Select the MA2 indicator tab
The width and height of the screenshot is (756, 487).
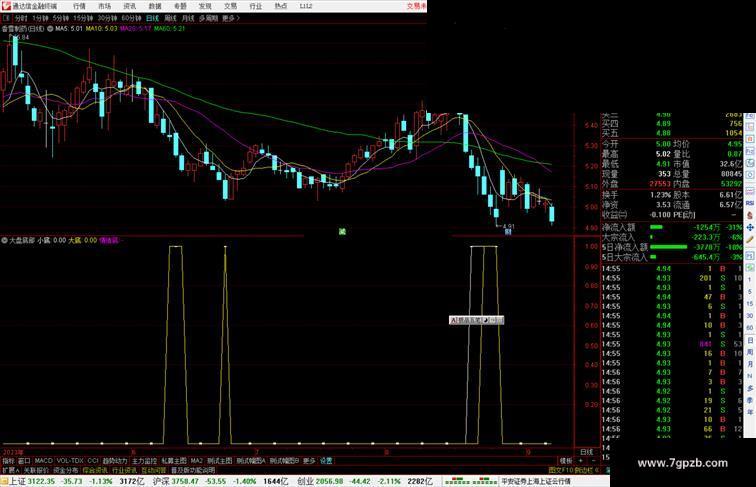196,461
